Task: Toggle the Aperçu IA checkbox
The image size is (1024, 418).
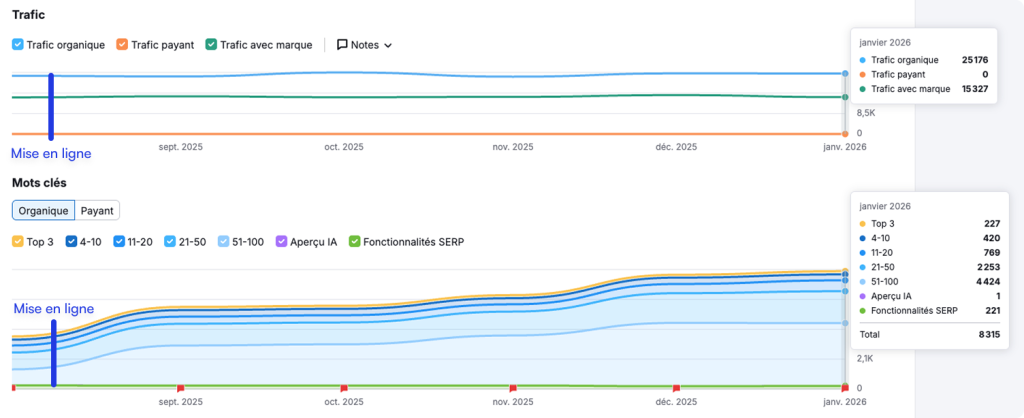Action: coord(281,242)
